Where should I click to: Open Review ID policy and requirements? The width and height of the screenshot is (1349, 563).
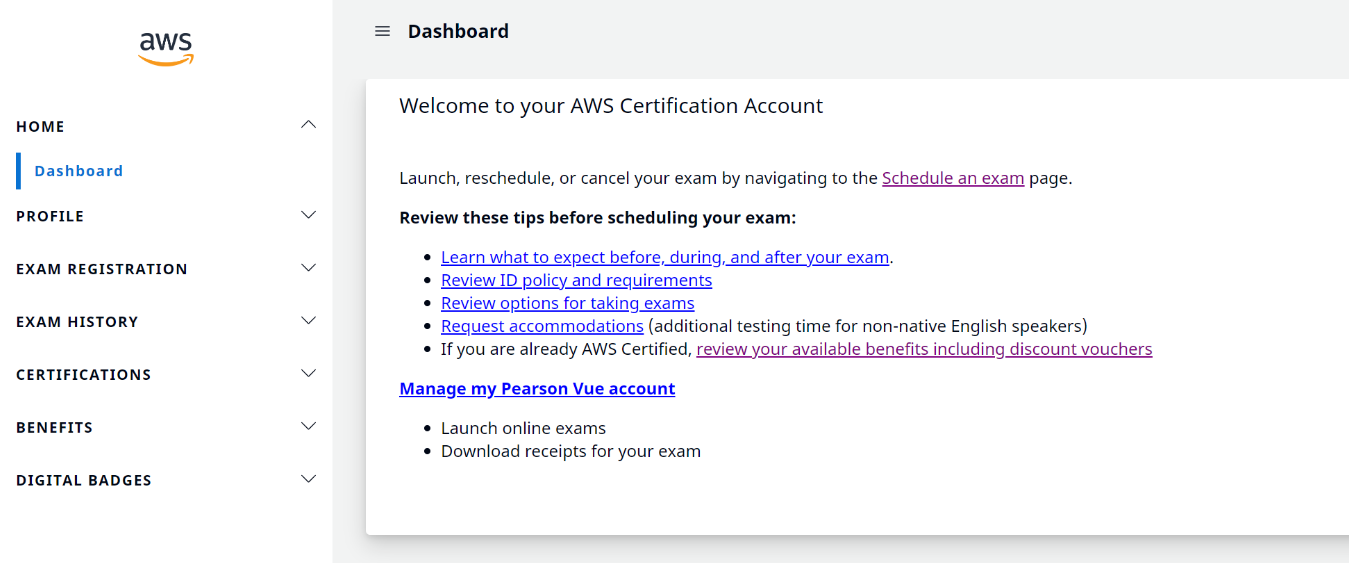click(x=576, y=280)
